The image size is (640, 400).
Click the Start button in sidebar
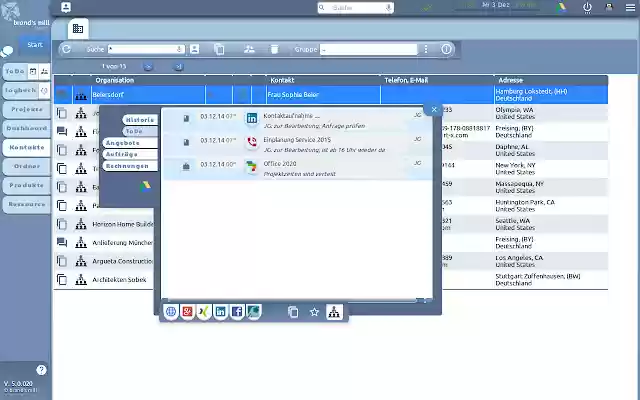click(x=35, y=45)
